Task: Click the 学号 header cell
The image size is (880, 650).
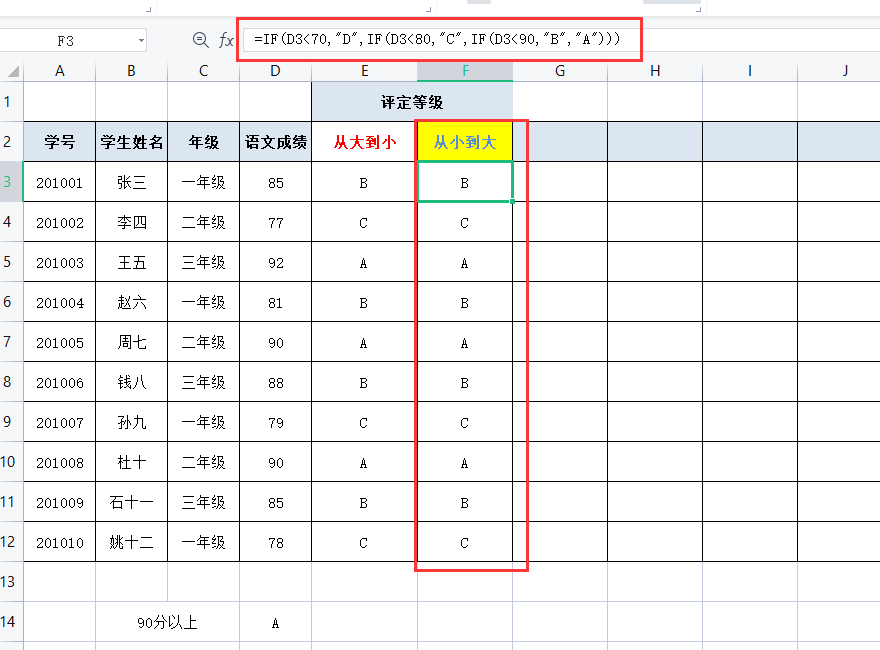Action: [x=59, y=141]
